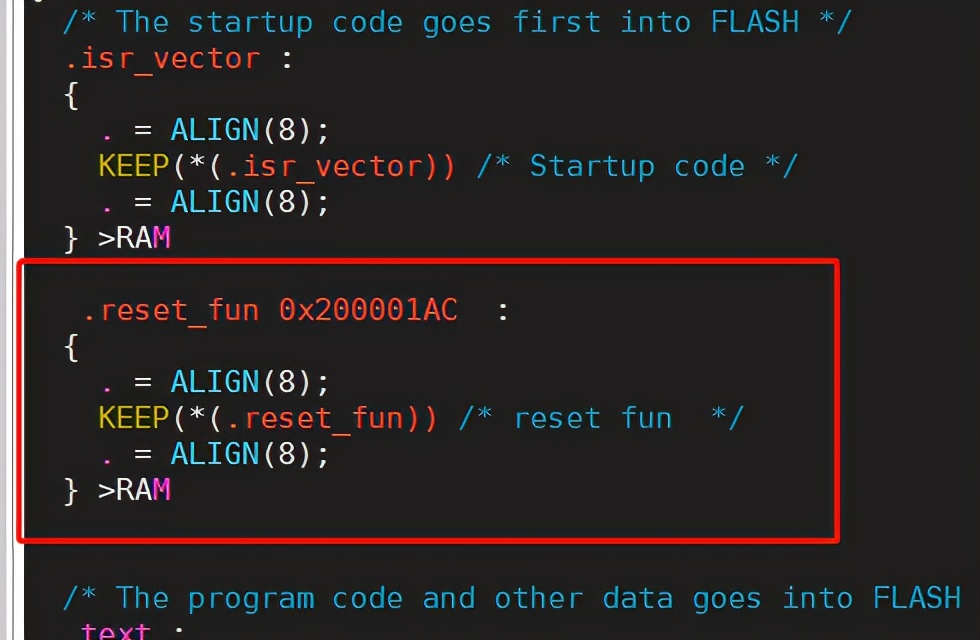980x640 pixels.
Task: Click the ".isr_vector" section name declaration
Action: point(163,59)
